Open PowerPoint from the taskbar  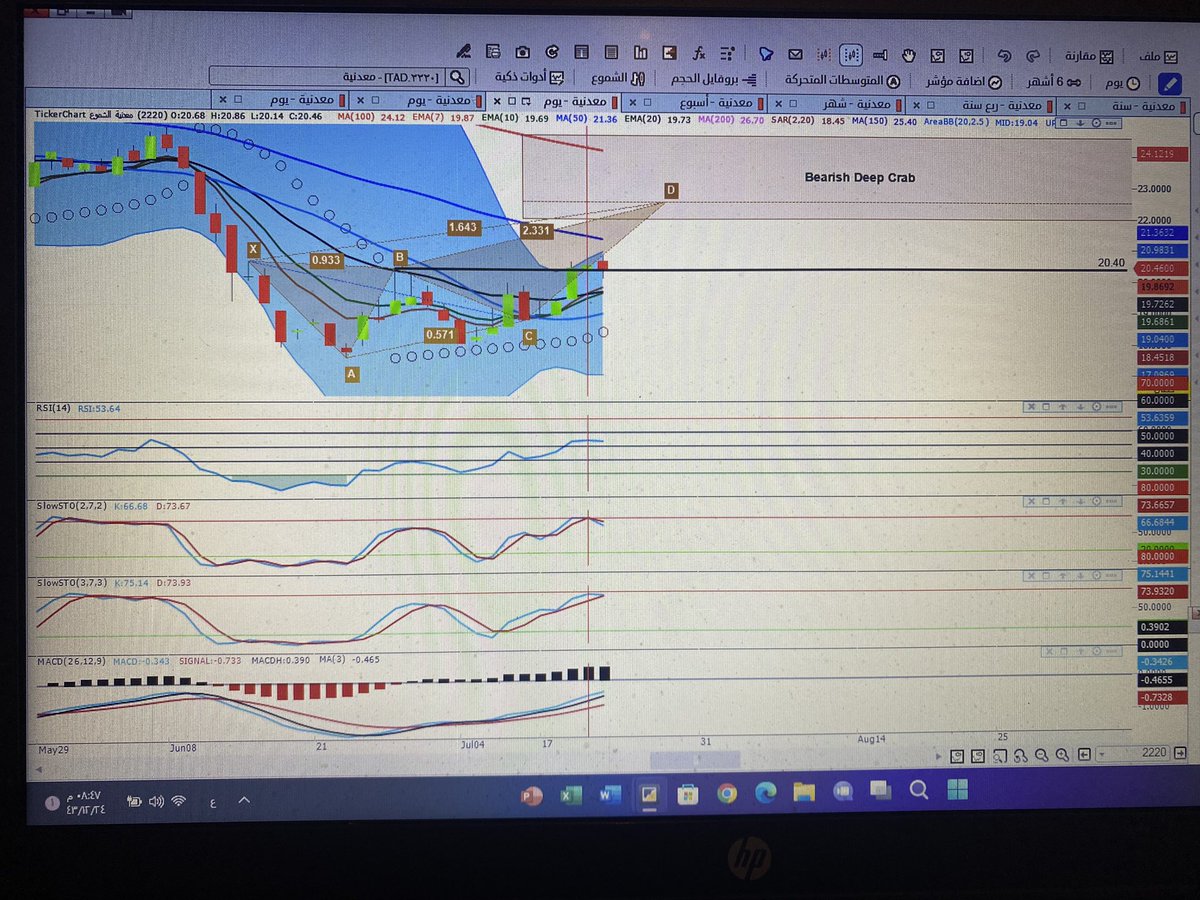531,796
